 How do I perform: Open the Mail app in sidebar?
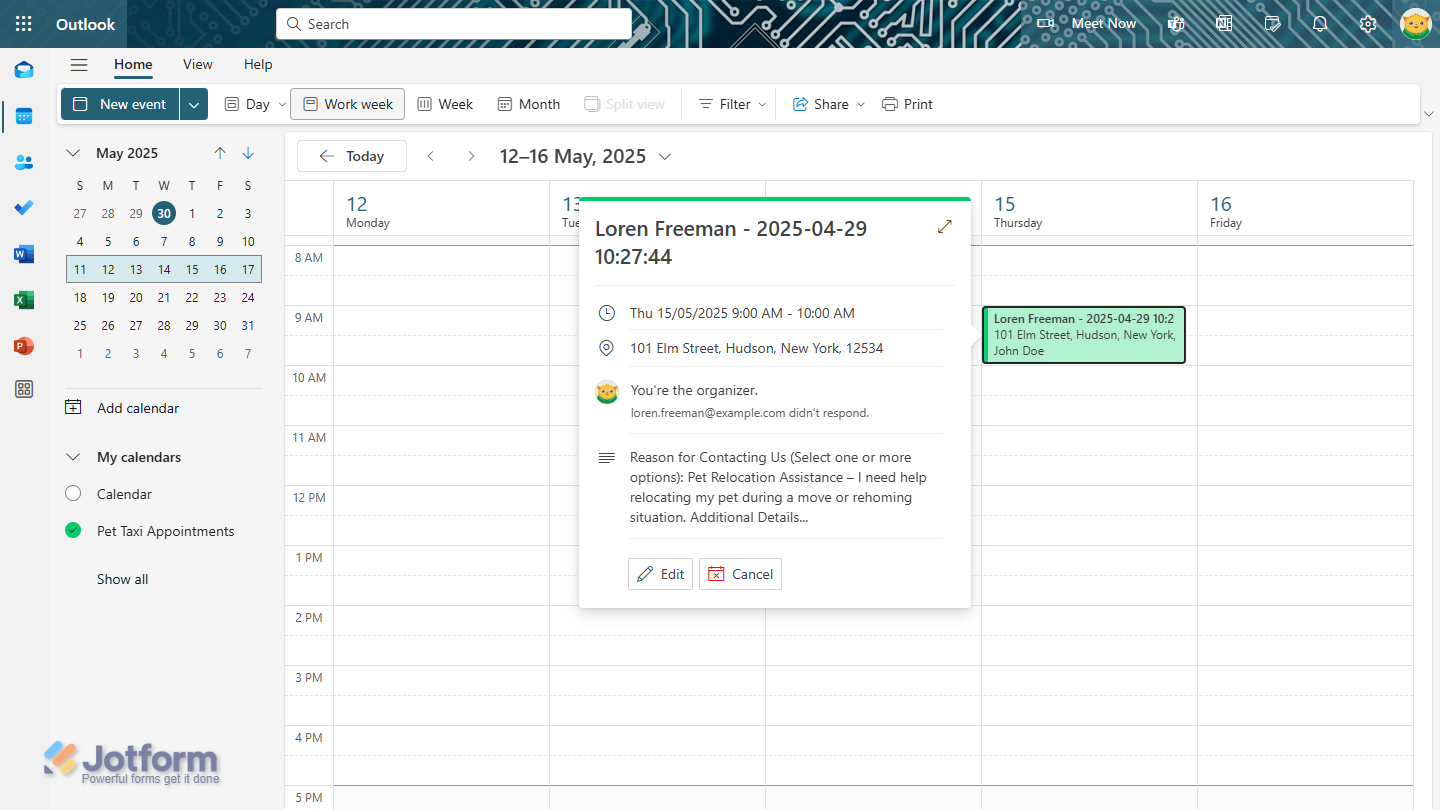click(24, 70)
